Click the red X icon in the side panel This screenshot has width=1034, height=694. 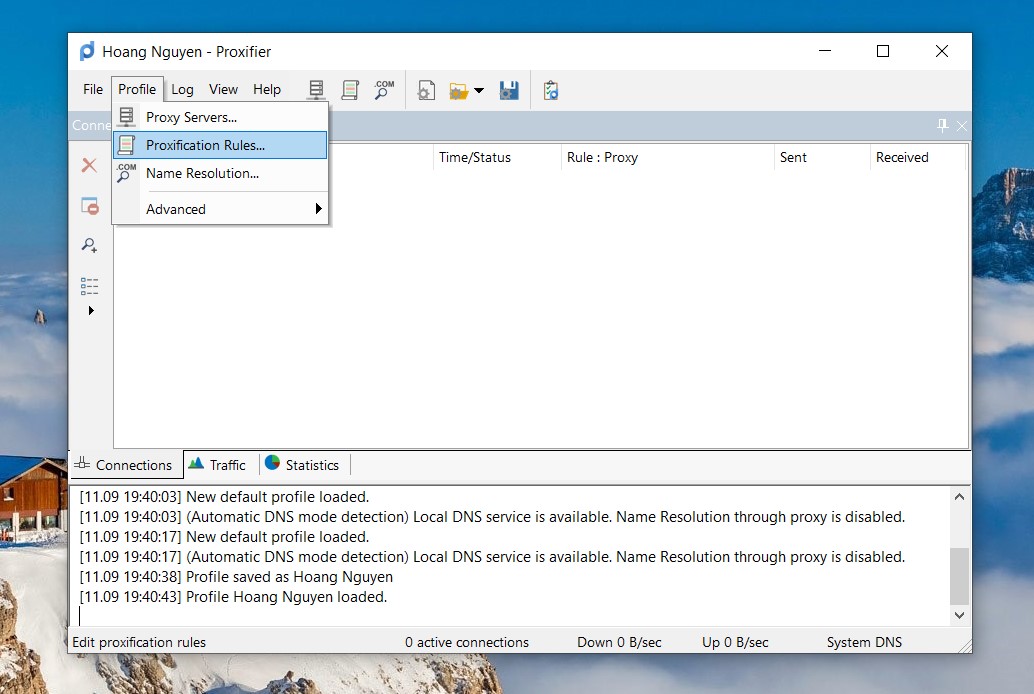pyautogui.click(x=89, y=166)
